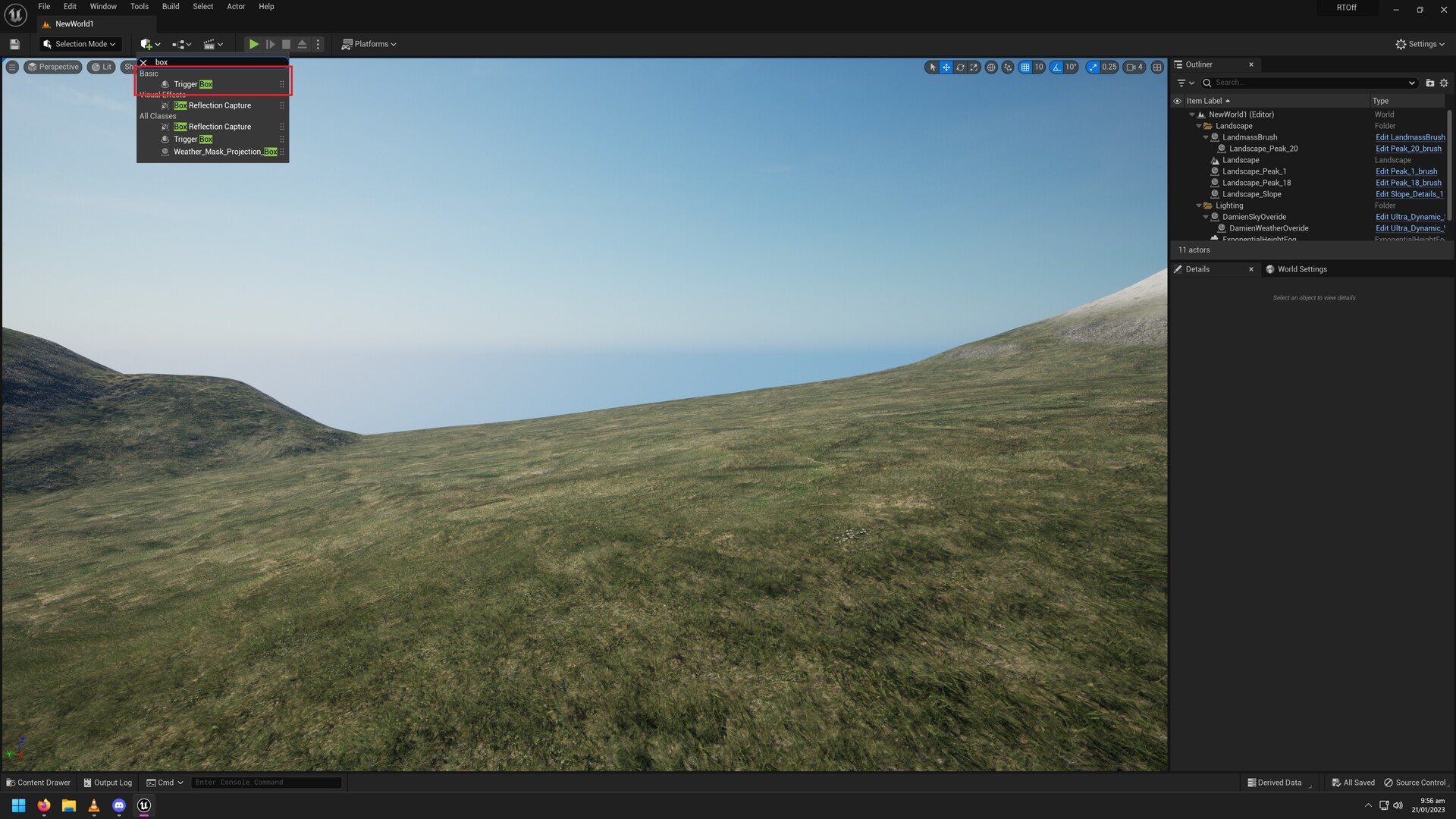
Task: Select the Scale tool in the viewport
Action: pos(974,67)
